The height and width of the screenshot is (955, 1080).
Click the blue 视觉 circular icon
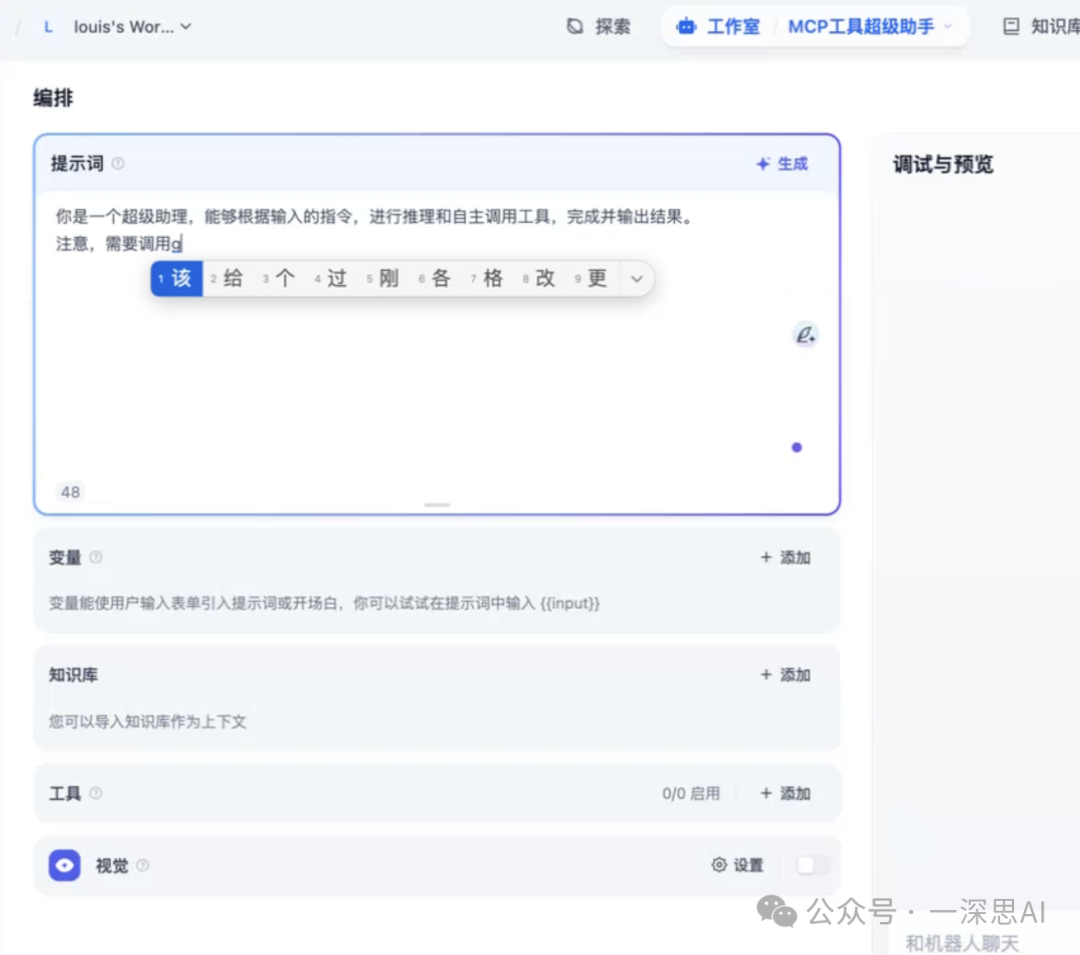coord(64,865)
